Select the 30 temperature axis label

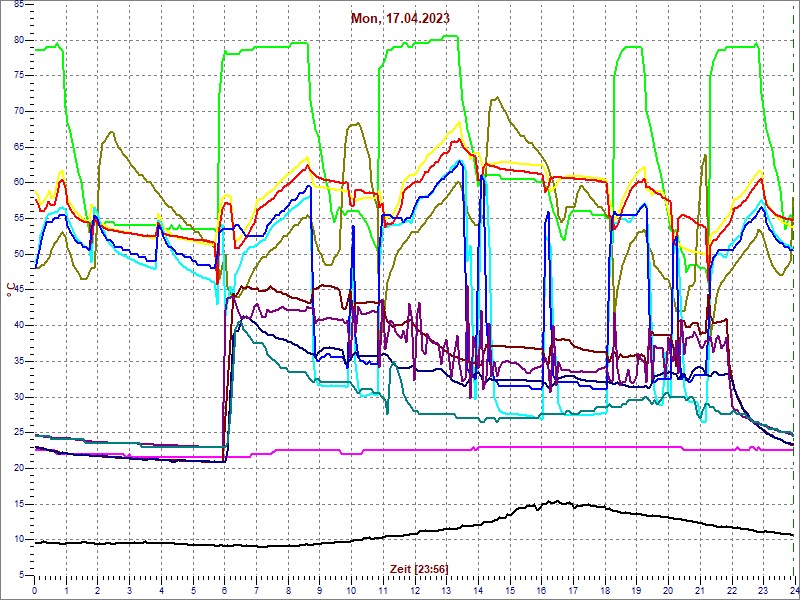coord(18,397)
